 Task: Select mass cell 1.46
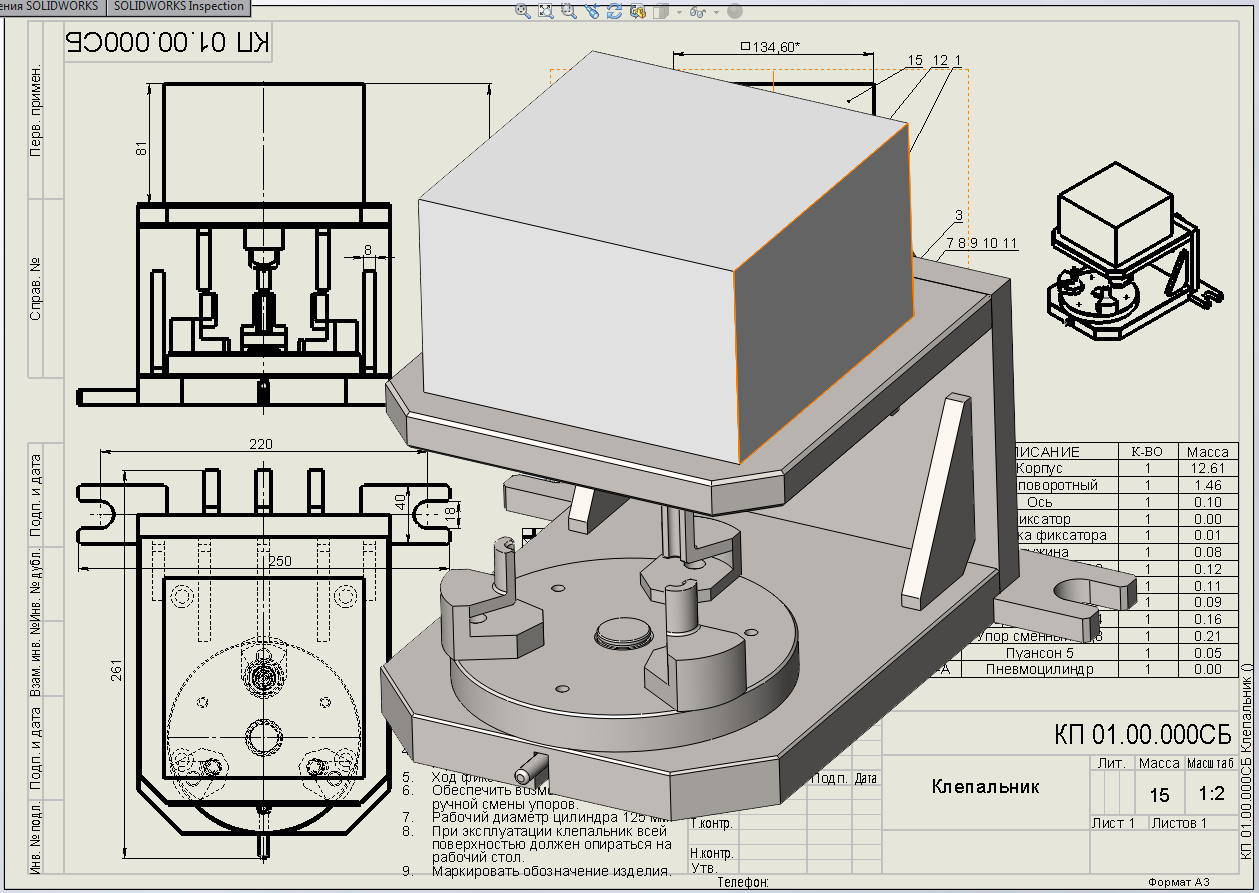click(x=1209, y=485)
